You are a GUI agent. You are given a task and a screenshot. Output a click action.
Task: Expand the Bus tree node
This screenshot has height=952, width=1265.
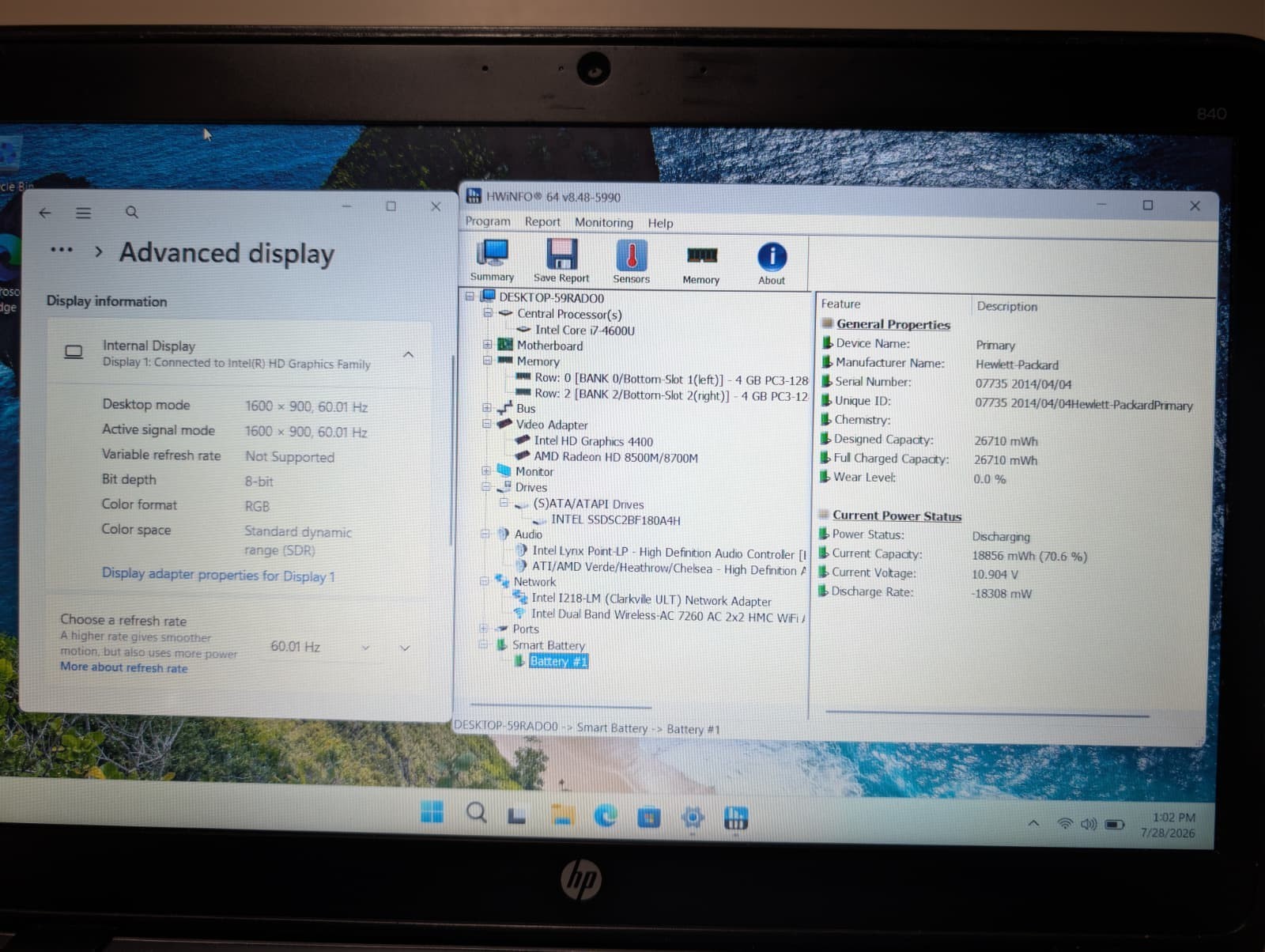[x=487, y=408]
